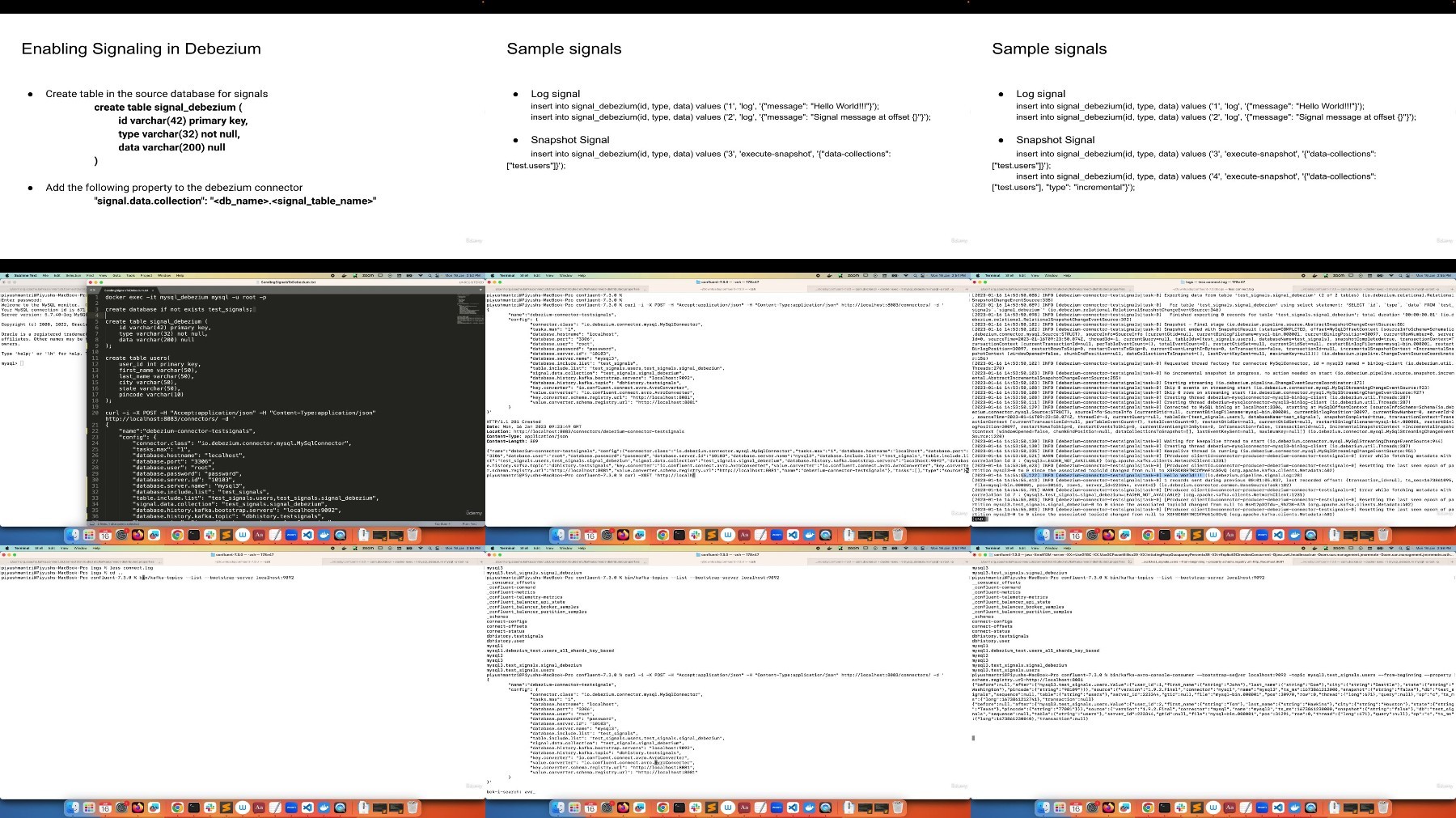Open Plain Text syntax selector in Sublime
This screenshot has height=818, width=1456.
tap(469, 523)
